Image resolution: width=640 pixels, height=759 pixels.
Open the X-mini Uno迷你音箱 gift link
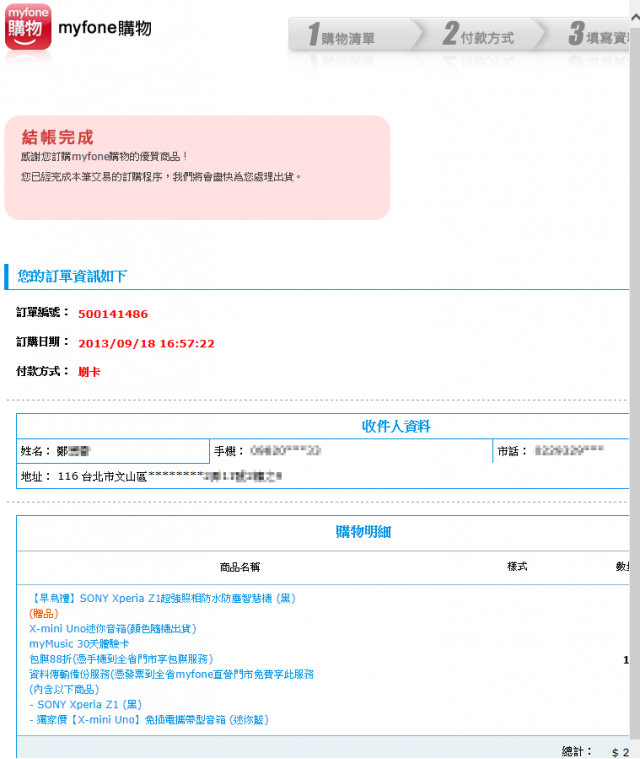(113, 629)
